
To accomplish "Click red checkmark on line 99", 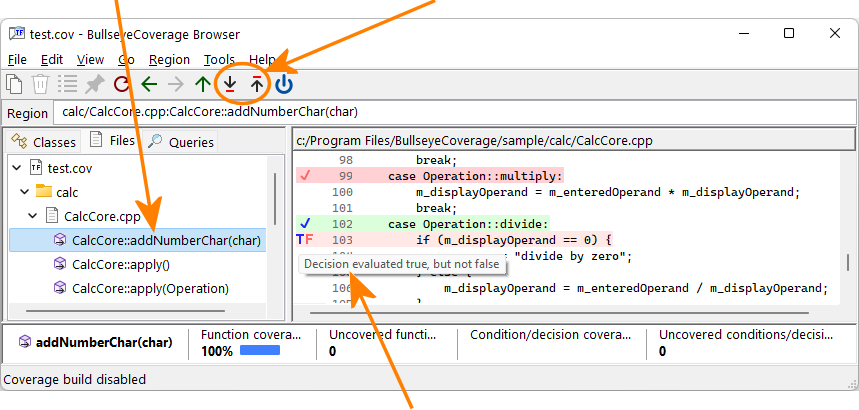I will click(306, 176).
